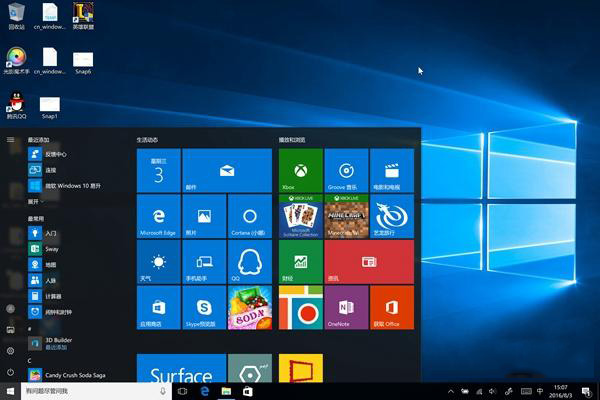Select the Snap1 desktop file
The image size is (600, 400).
(x=50, y=108)
